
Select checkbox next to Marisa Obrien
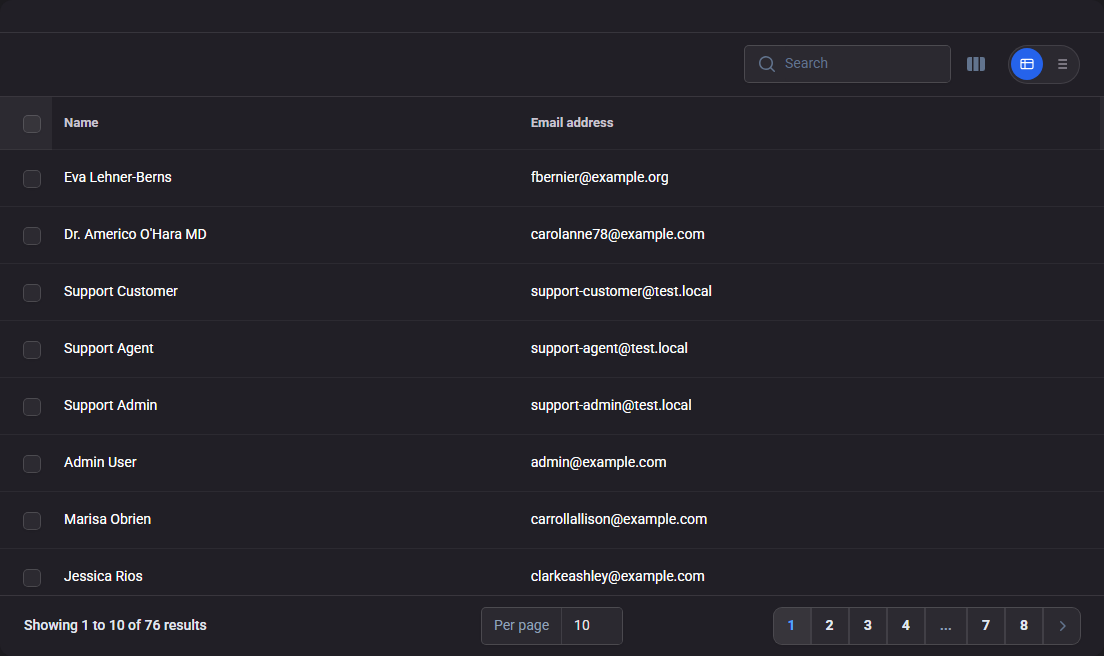click(32, 521)
